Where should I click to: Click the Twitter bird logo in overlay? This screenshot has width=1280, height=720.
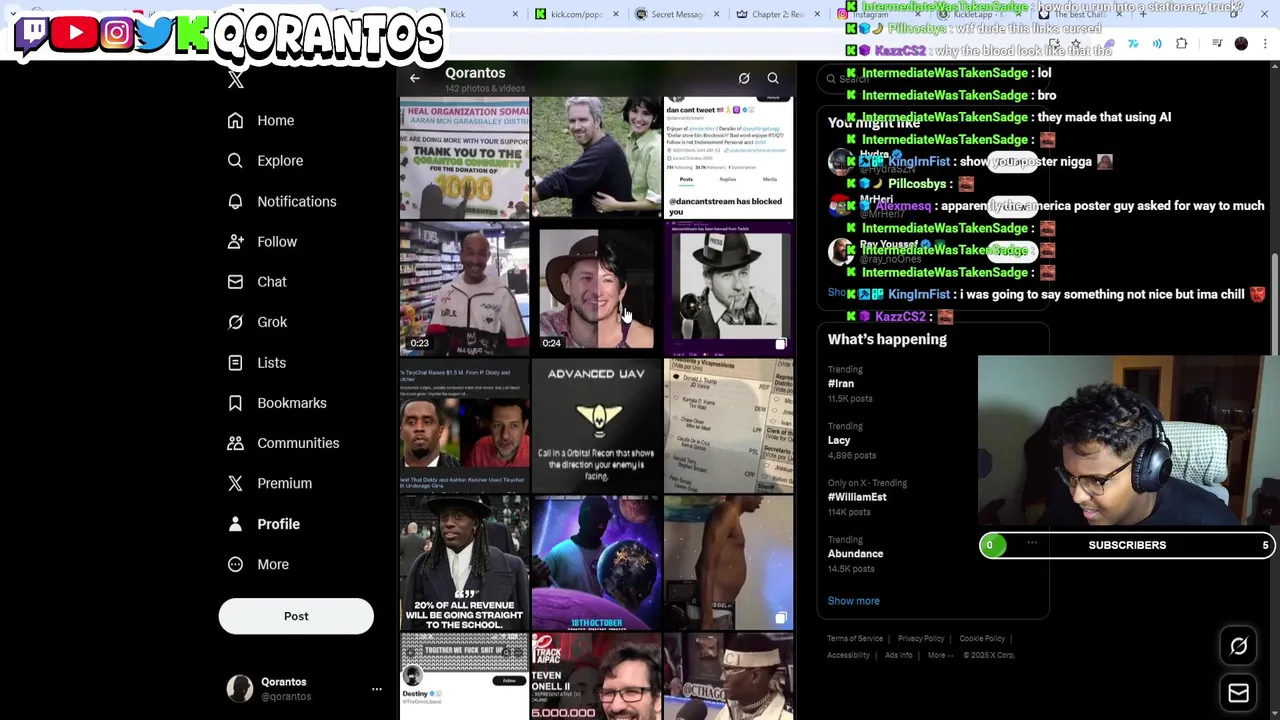[155, 33]
